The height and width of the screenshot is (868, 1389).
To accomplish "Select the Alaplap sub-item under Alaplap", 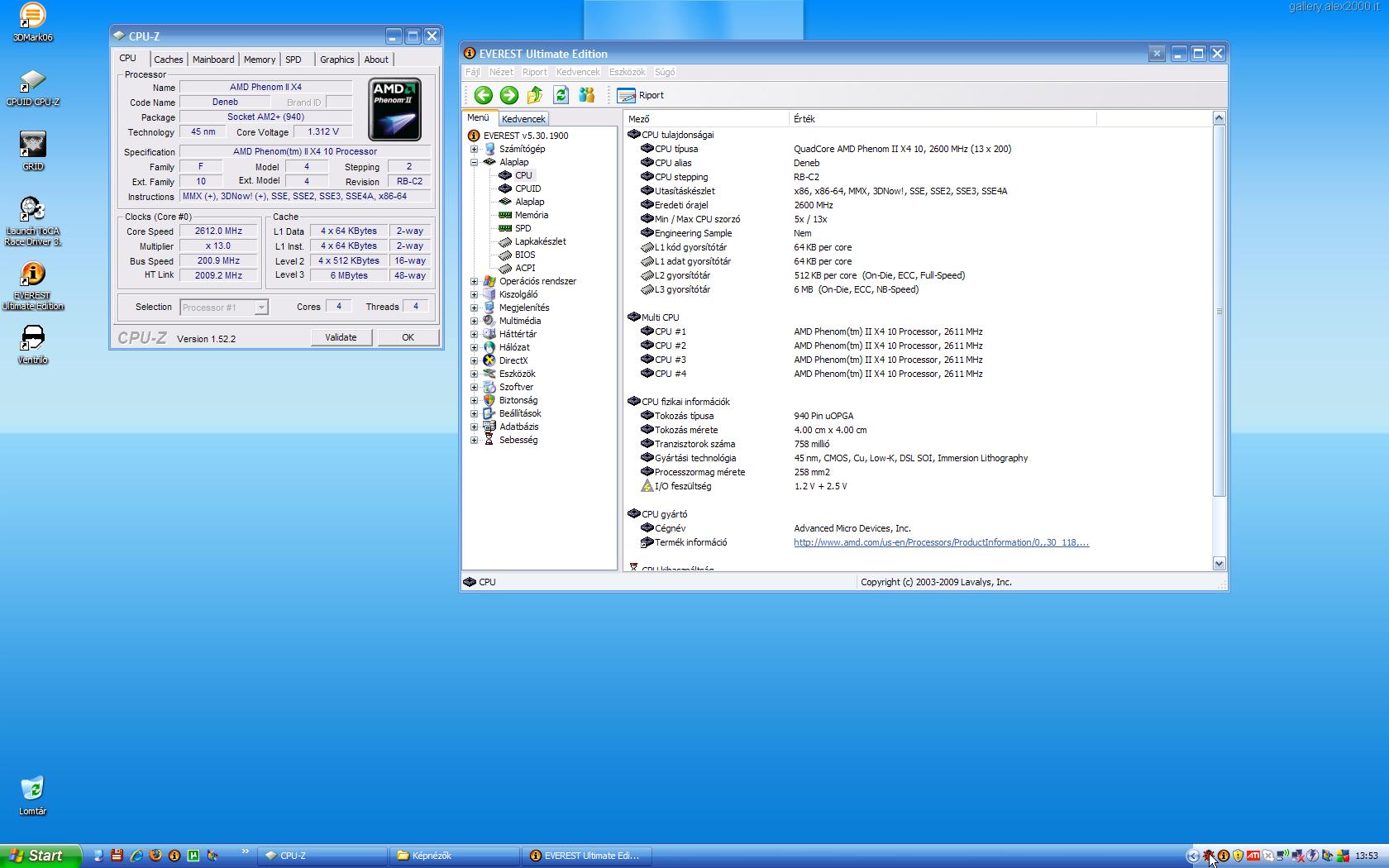I will (529, 202).
